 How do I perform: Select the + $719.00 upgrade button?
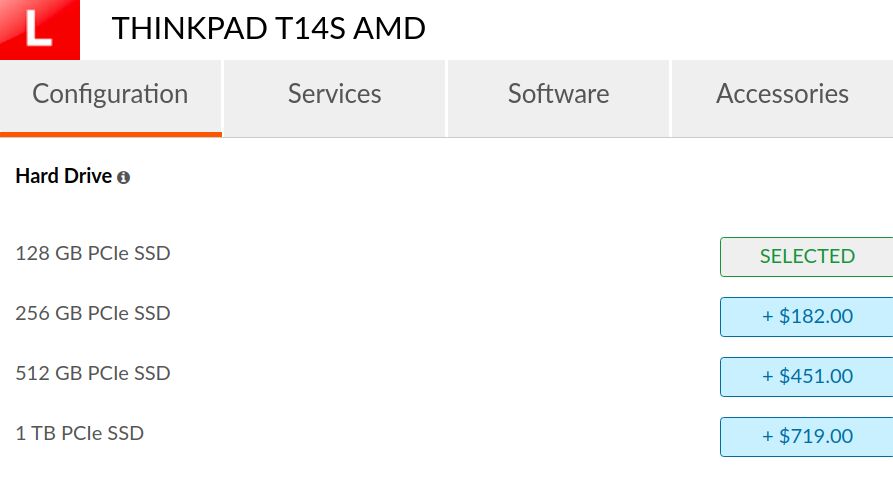point(806,437)
